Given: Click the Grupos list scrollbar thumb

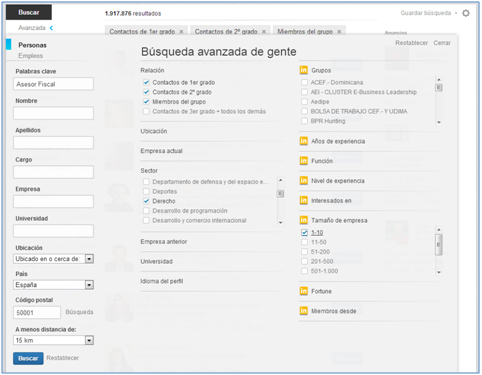Looking at the screenshot, I should pos(439,87).
